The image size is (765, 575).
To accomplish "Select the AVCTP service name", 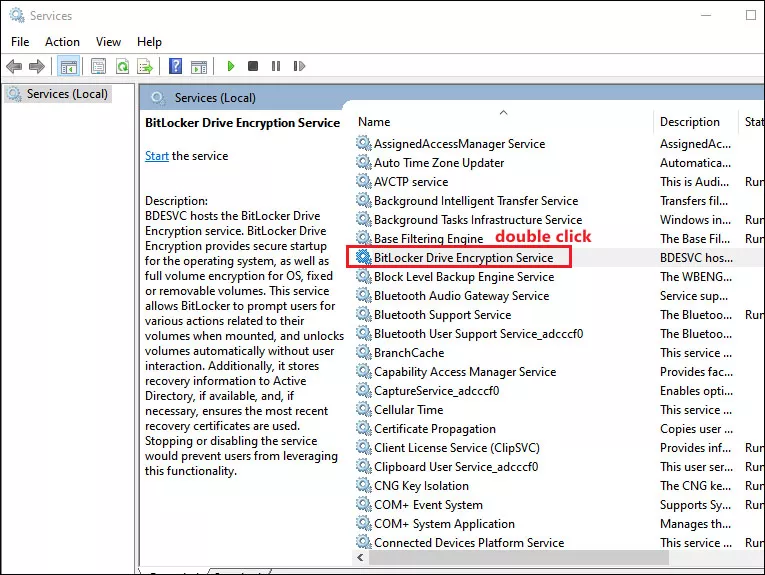I will point(411,182).
